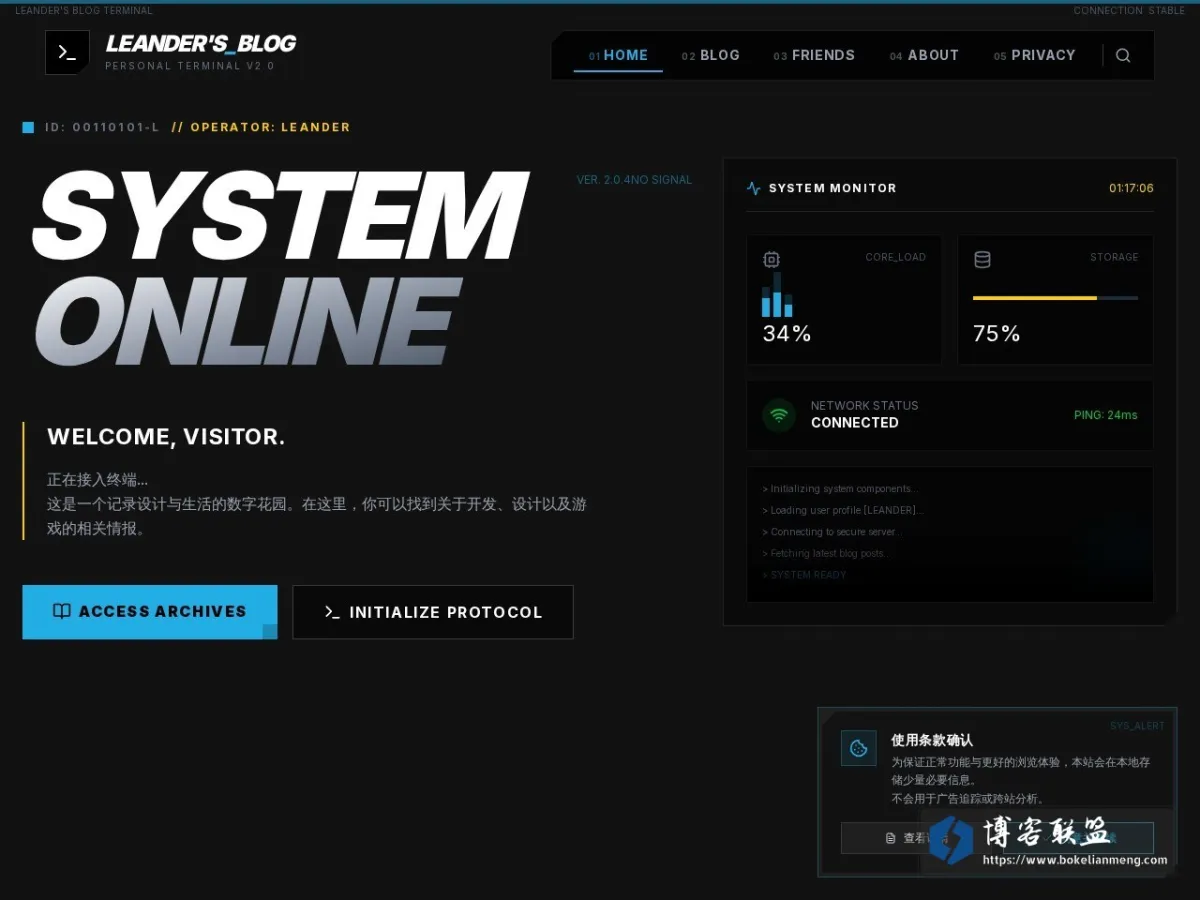Screen dimensions: 1200x900
Task: Click the 'Fetching latest blog posts' log line
Action: [825, 553]
